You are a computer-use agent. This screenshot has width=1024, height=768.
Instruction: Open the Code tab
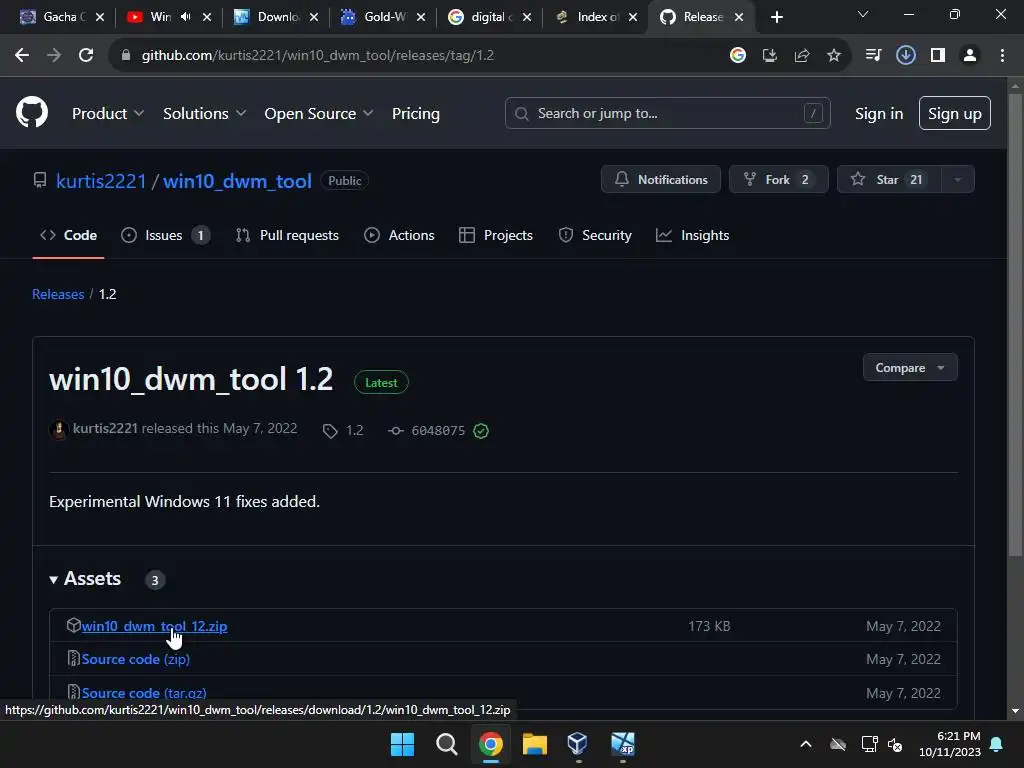pos(69,235)
